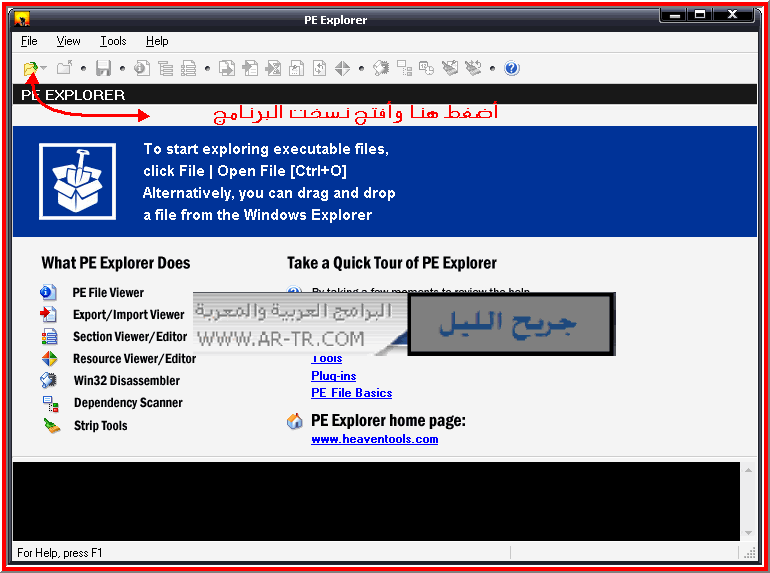
Task: Click the Dependency Scanner icon in feature list
Action: click(x=50, y=404)
